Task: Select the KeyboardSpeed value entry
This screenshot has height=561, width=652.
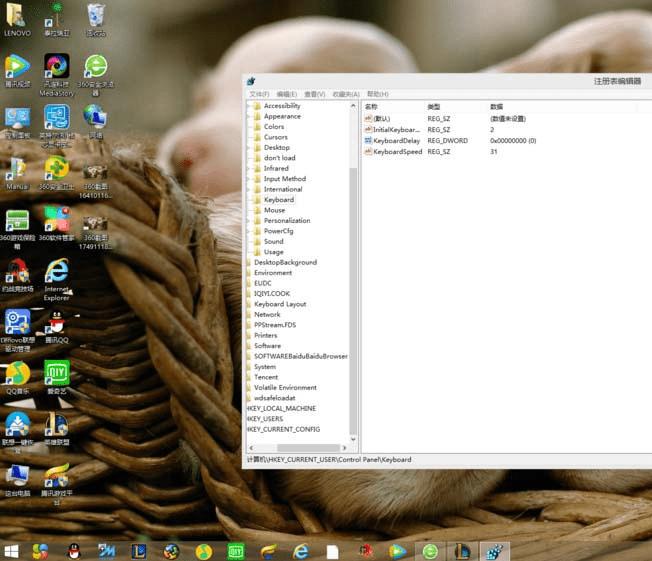Action: (397, 152)
